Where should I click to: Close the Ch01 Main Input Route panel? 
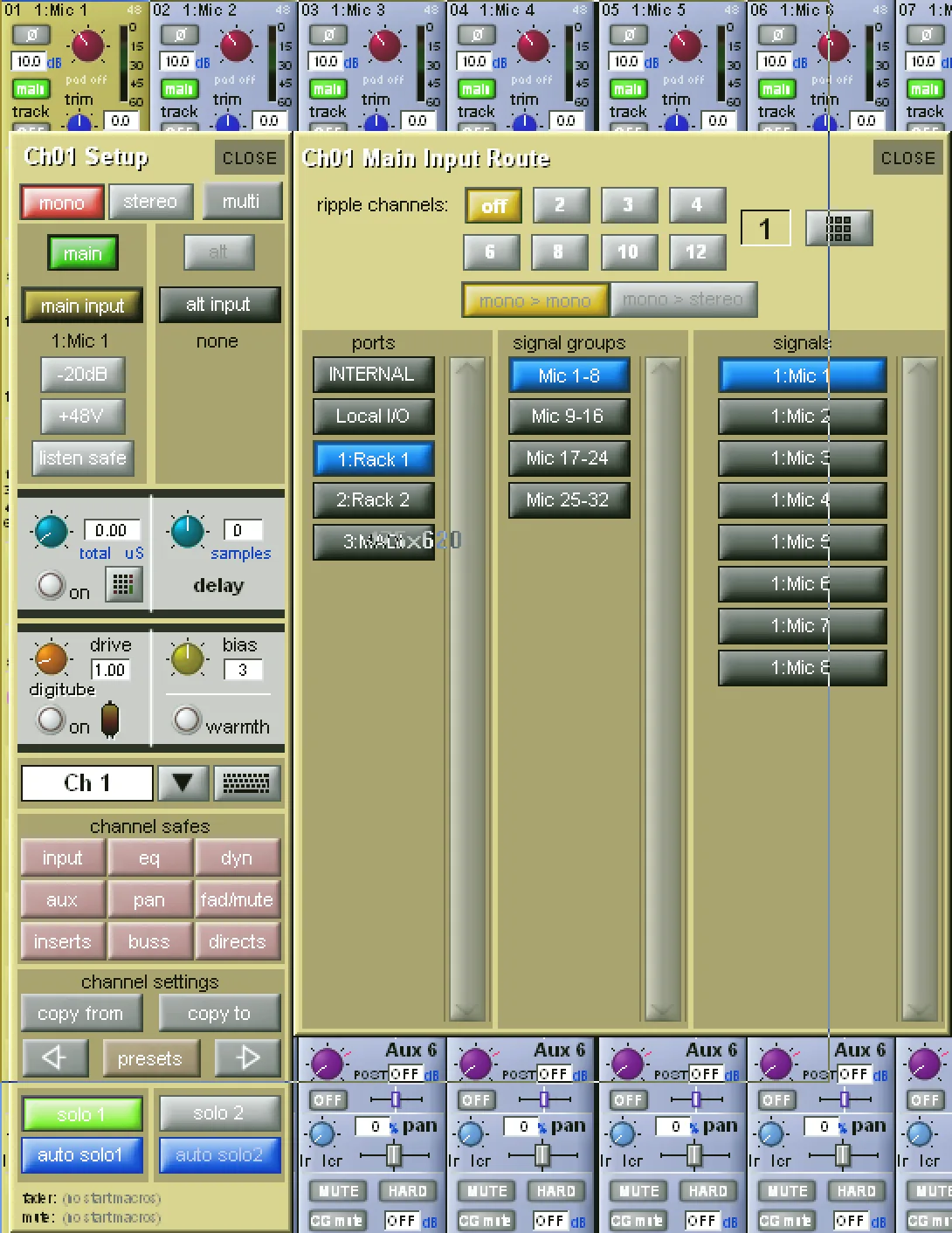[907, 158]
